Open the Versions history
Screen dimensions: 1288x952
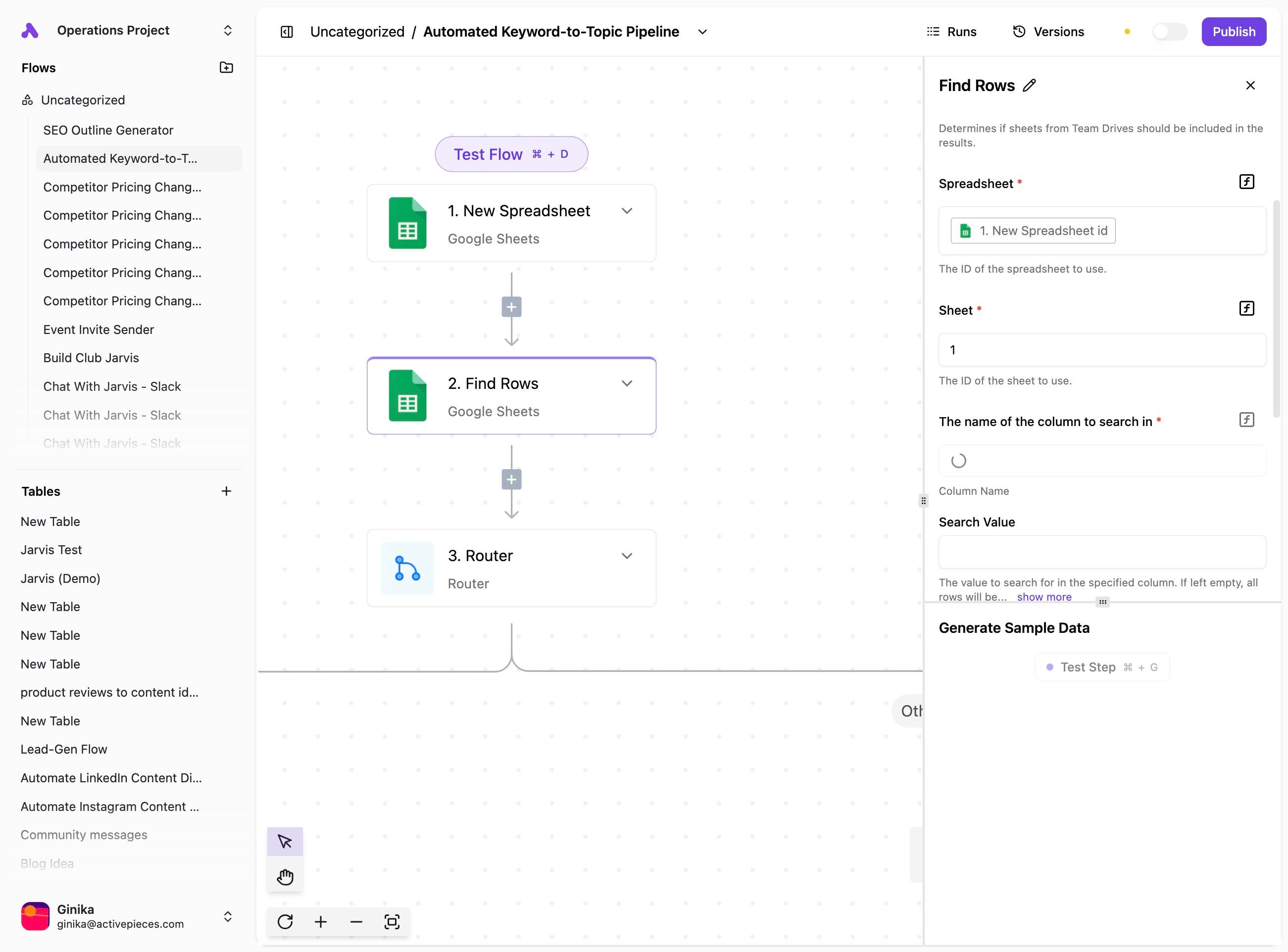(x=1048, y=32)
